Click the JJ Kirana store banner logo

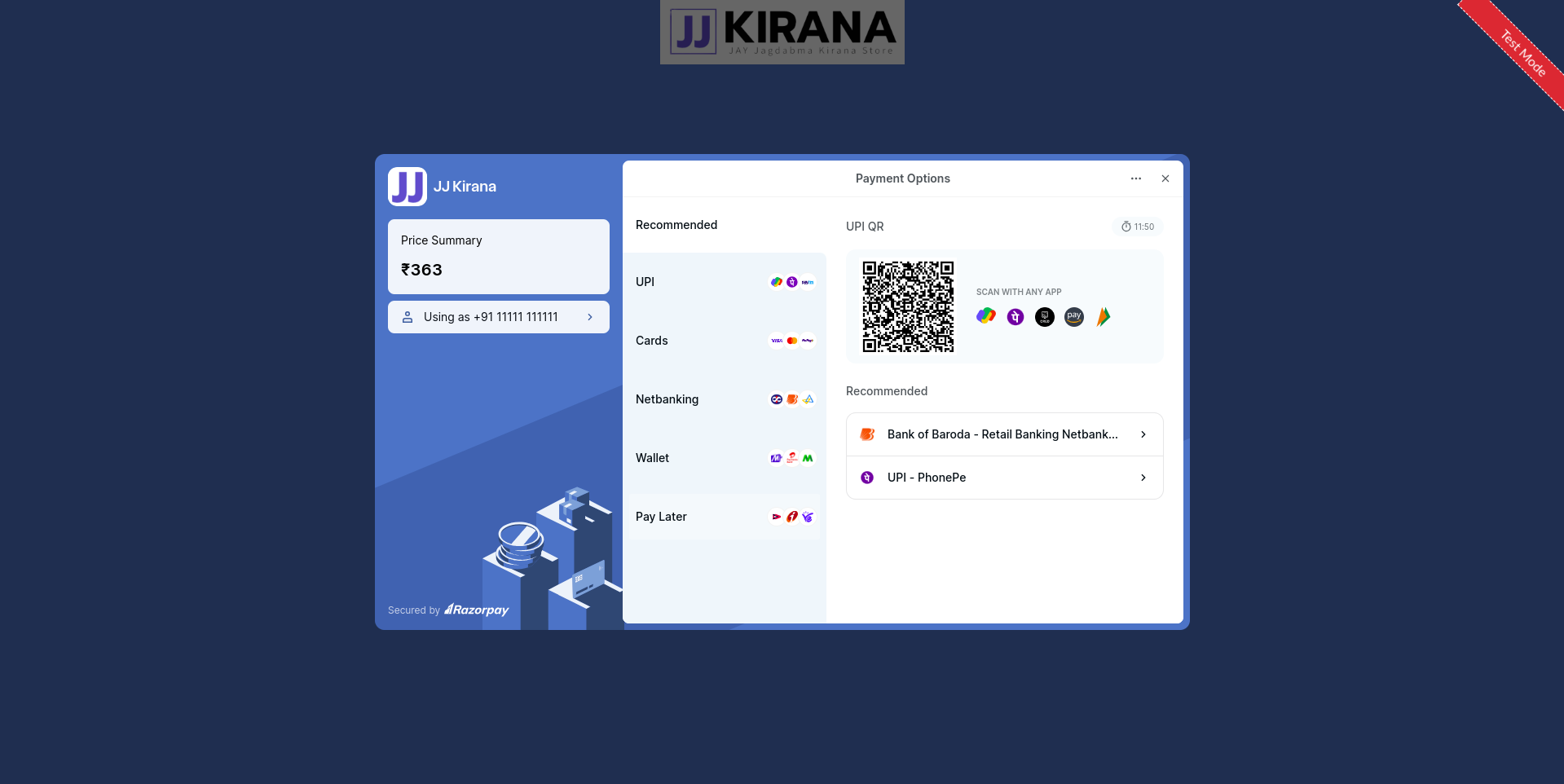782,33
